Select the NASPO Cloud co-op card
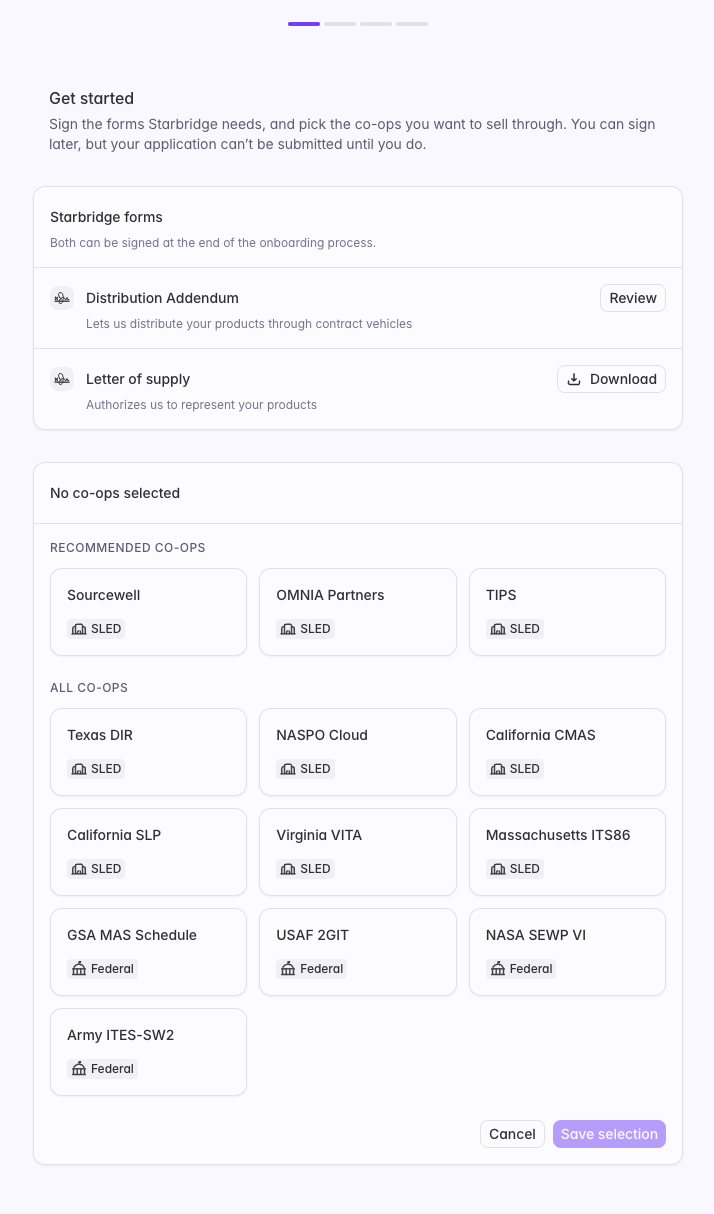714x1214 pixels. tap(358, 752)
